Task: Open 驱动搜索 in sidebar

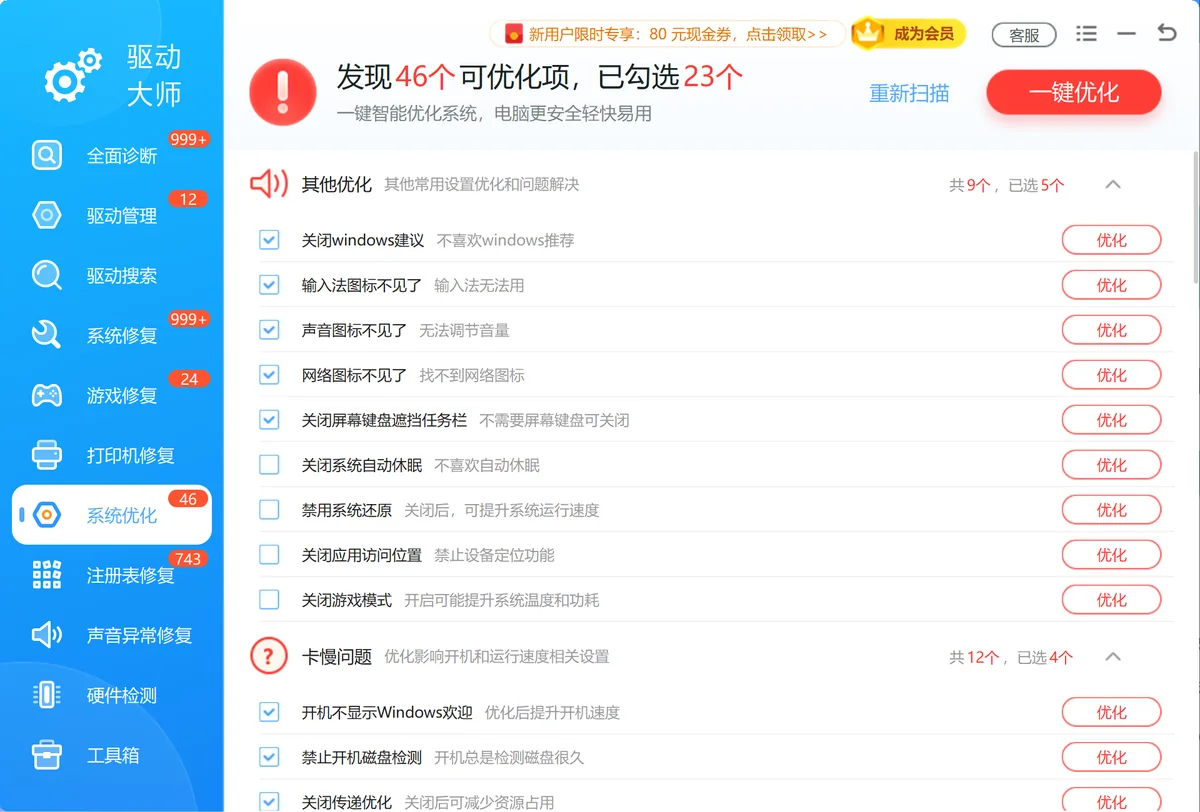Action: (x=112, y=275)
